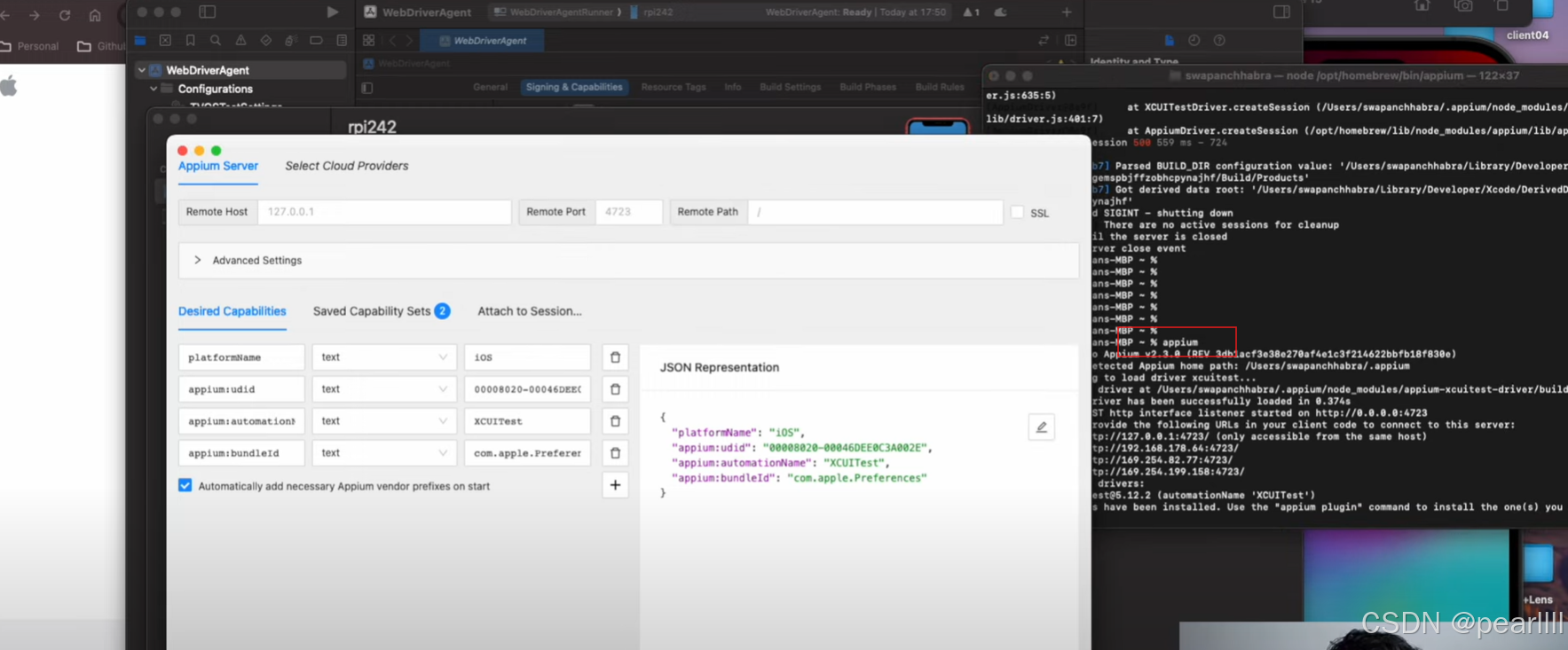Select Appium Server tab
This screenshot has height=650, width=1568.
pyautogui.click(x=218, y=167)
